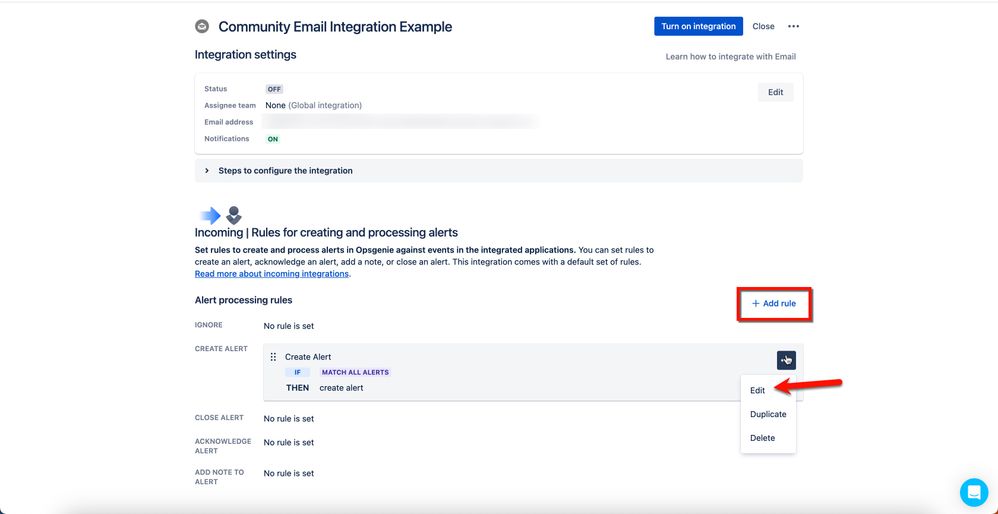Click the Assignee team label
The height and width of the screenshot is (514, 998).
(230, 106)
